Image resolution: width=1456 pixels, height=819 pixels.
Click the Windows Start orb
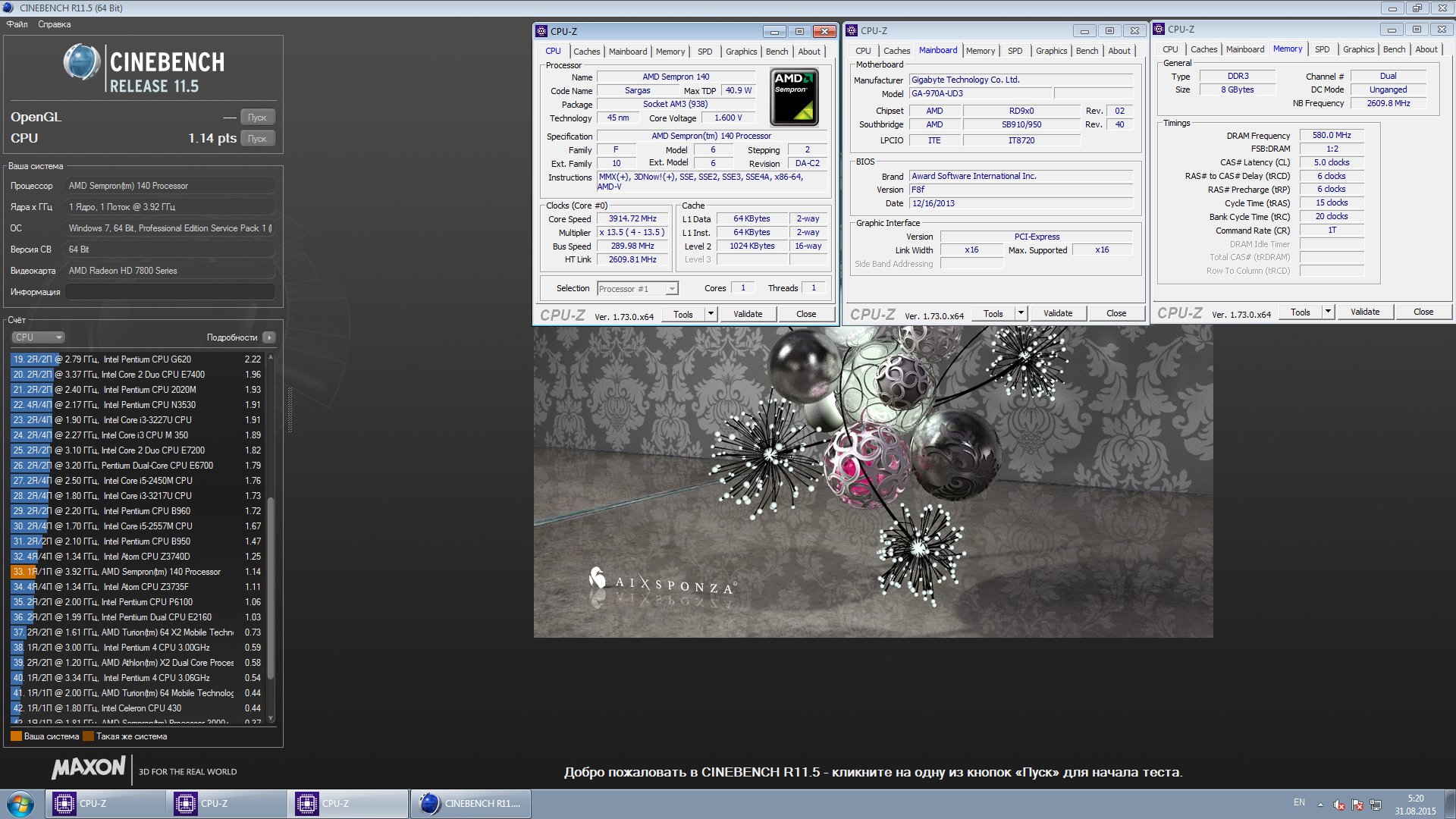pos(20,804)
